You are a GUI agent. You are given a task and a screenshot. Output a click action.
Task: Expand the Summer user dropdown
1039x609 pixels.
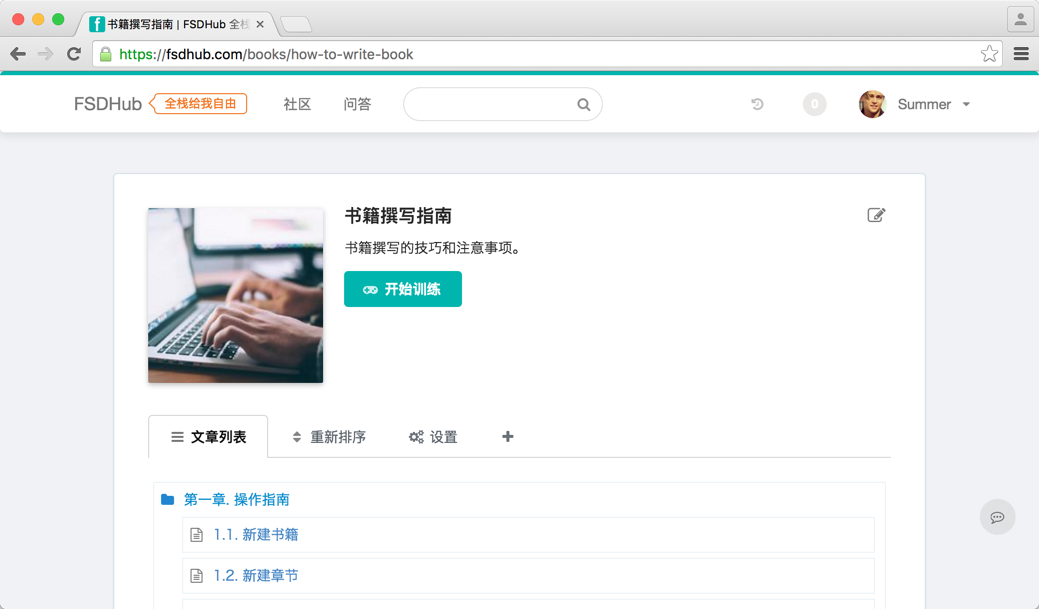966,105
